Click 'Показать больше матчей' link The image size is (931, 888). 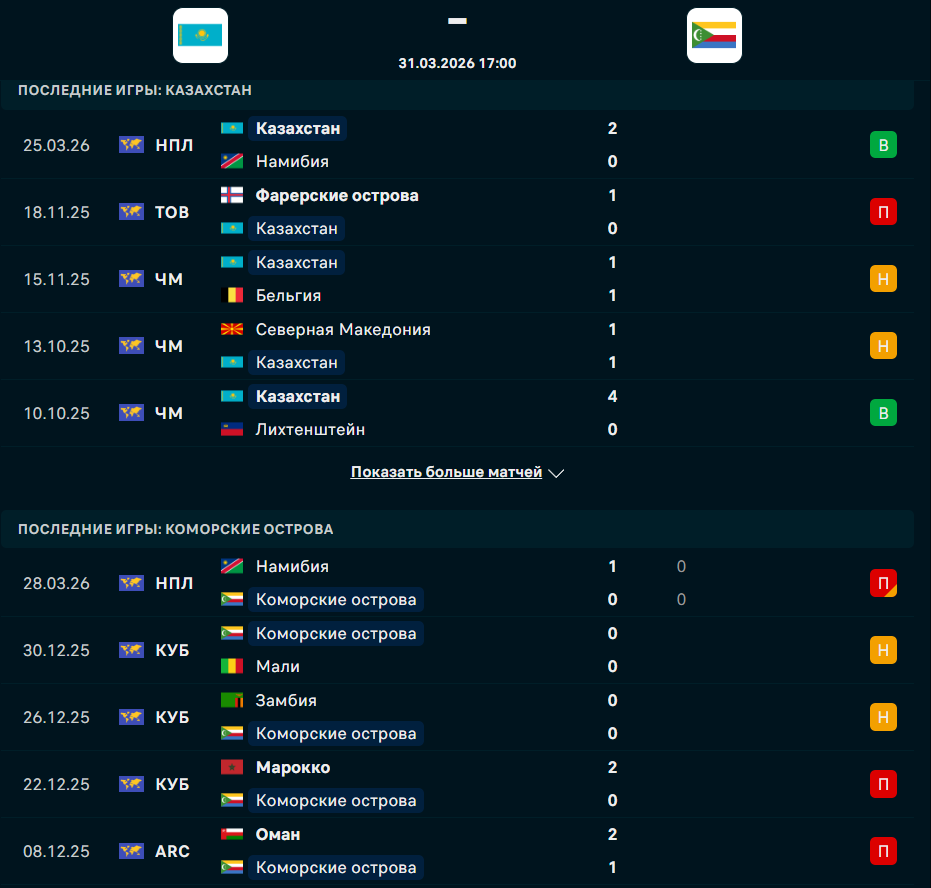pyautogui.click(x=446, y=472)
